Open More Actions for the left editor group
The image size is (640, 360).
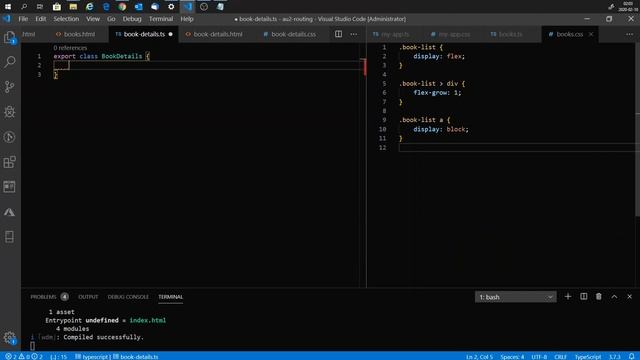click(353, 34)
